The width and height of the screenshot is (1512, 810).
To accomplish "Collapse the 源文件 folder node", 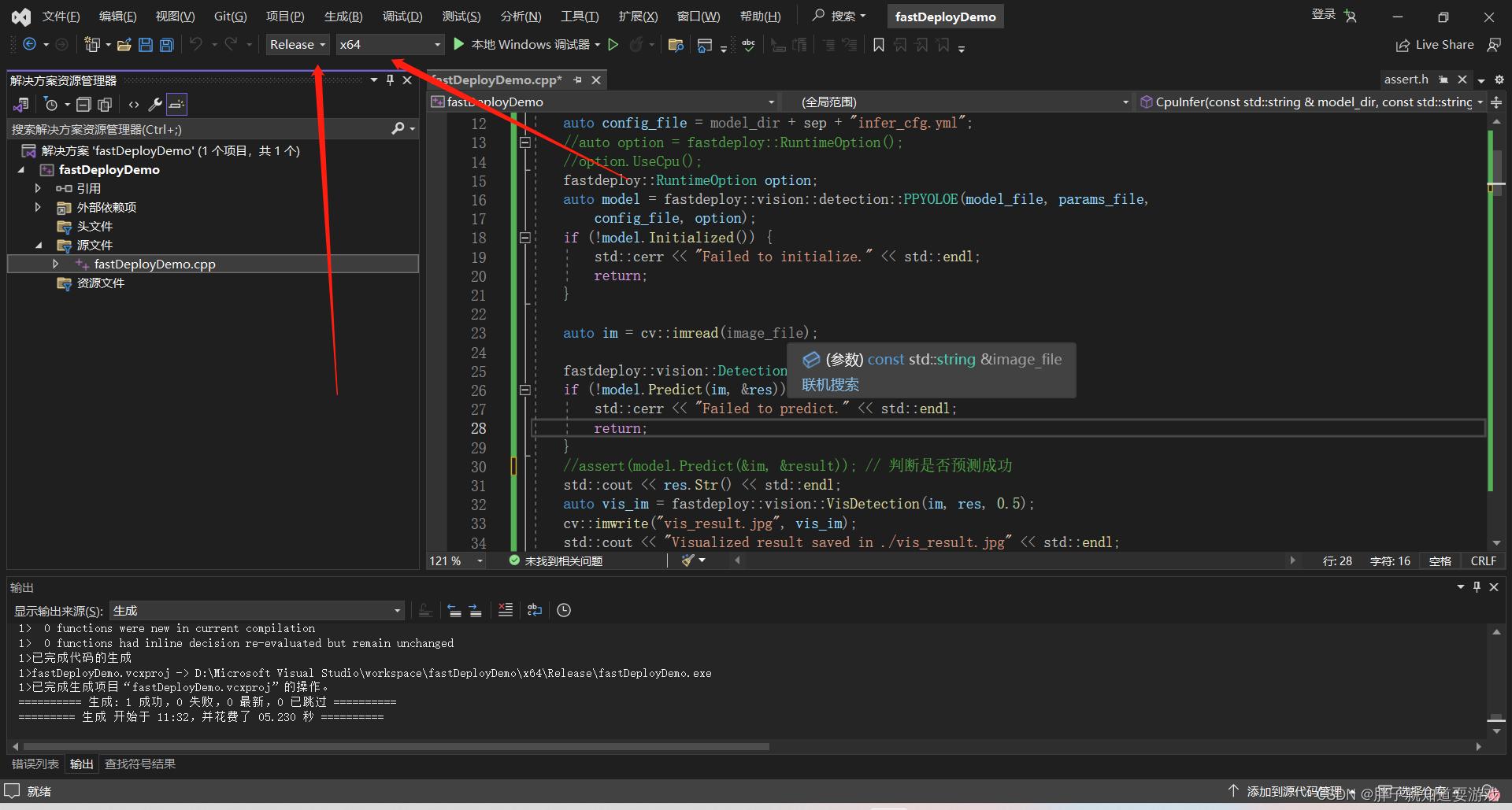I will coord(38,245).
